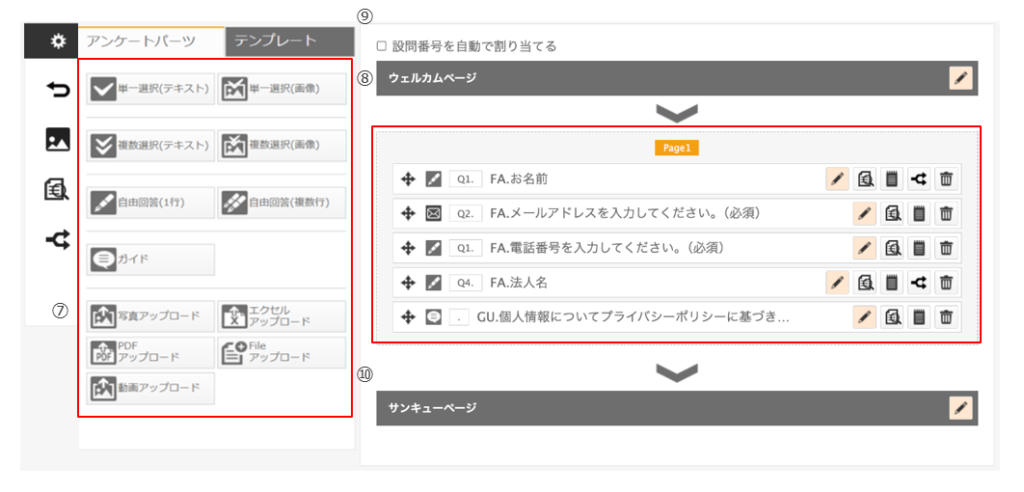Delete the FA.お名前 question
The width and height of the screenshot is (1024, 492).
[946, 179]
